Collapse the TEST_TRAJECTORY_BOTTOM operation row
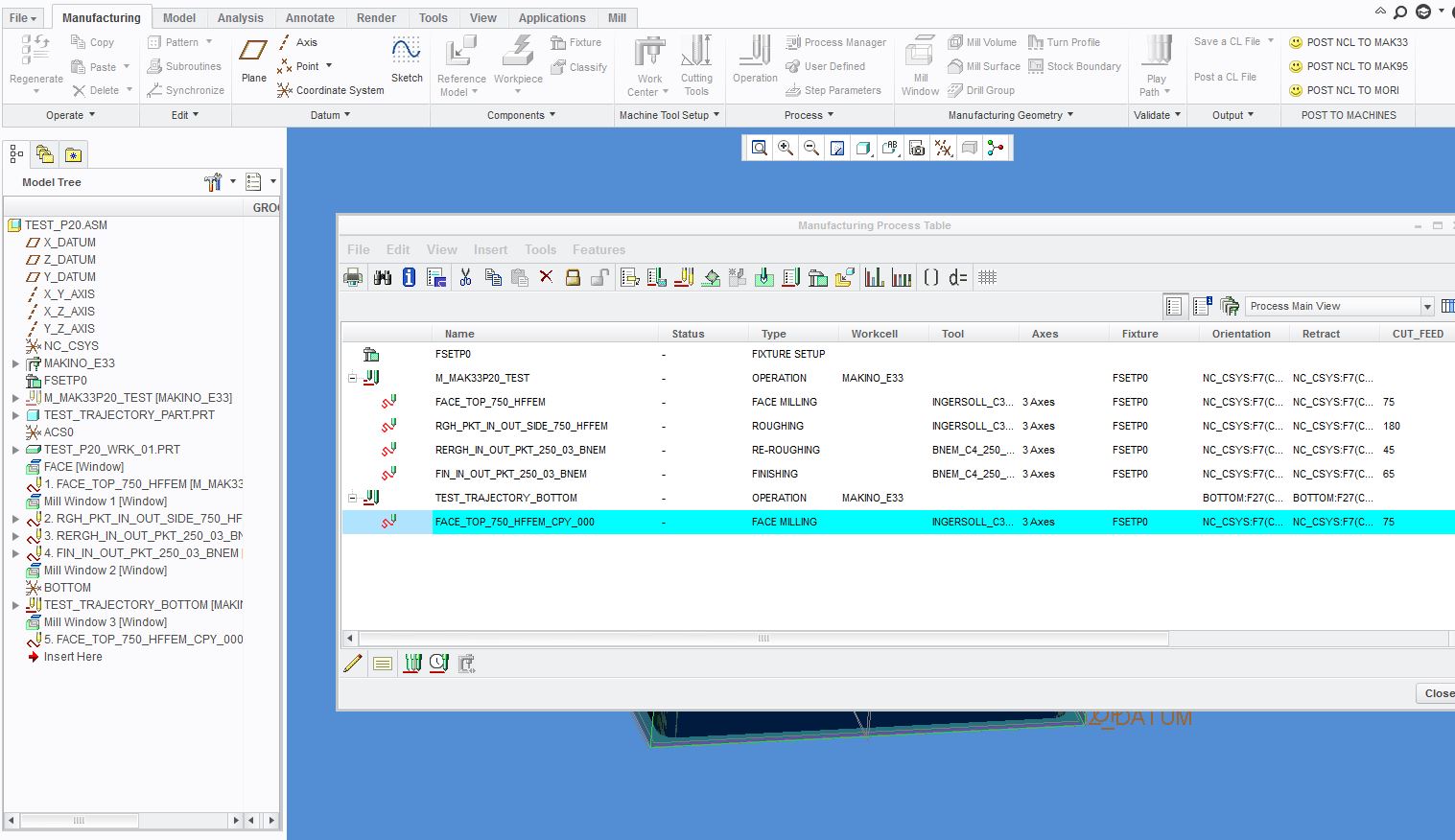The width and height of the screenshot is (1455, 840). 352,498
